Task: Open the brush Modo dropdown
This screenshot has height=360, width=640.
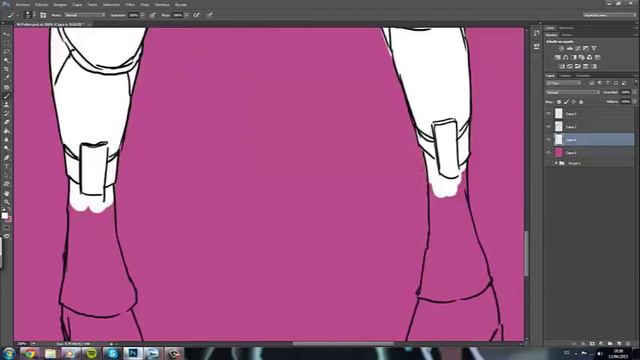Action: pos(84,15)
